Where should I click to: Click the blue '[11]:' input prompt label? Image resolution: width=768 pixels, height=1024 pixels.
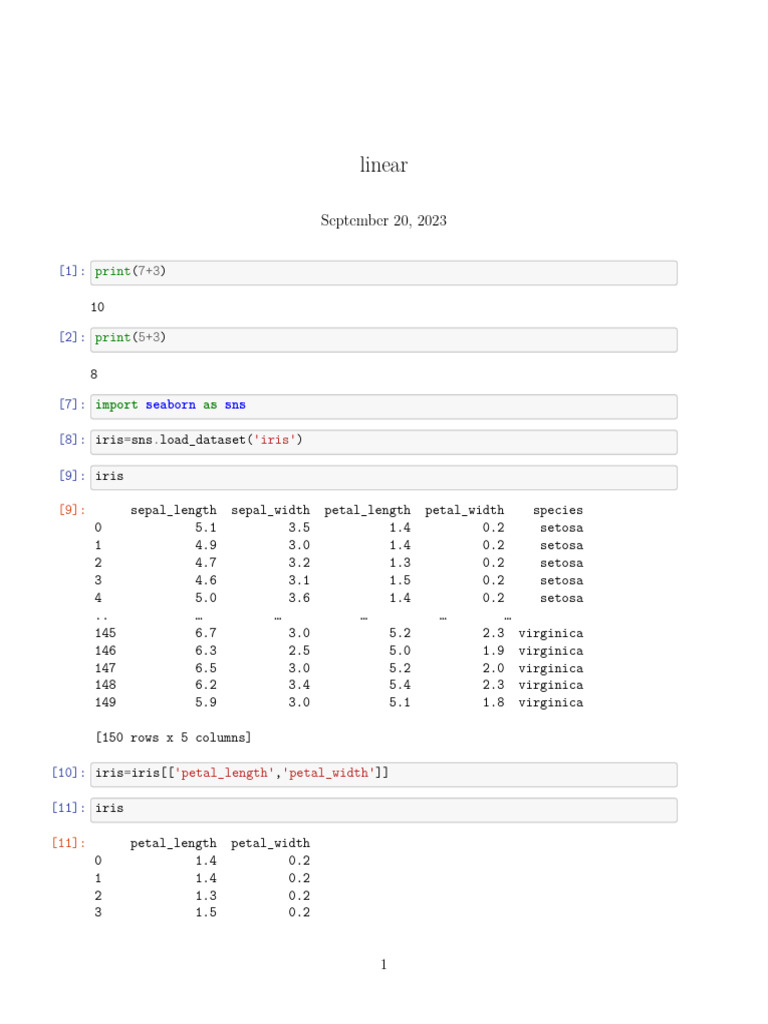click(69, 808)
